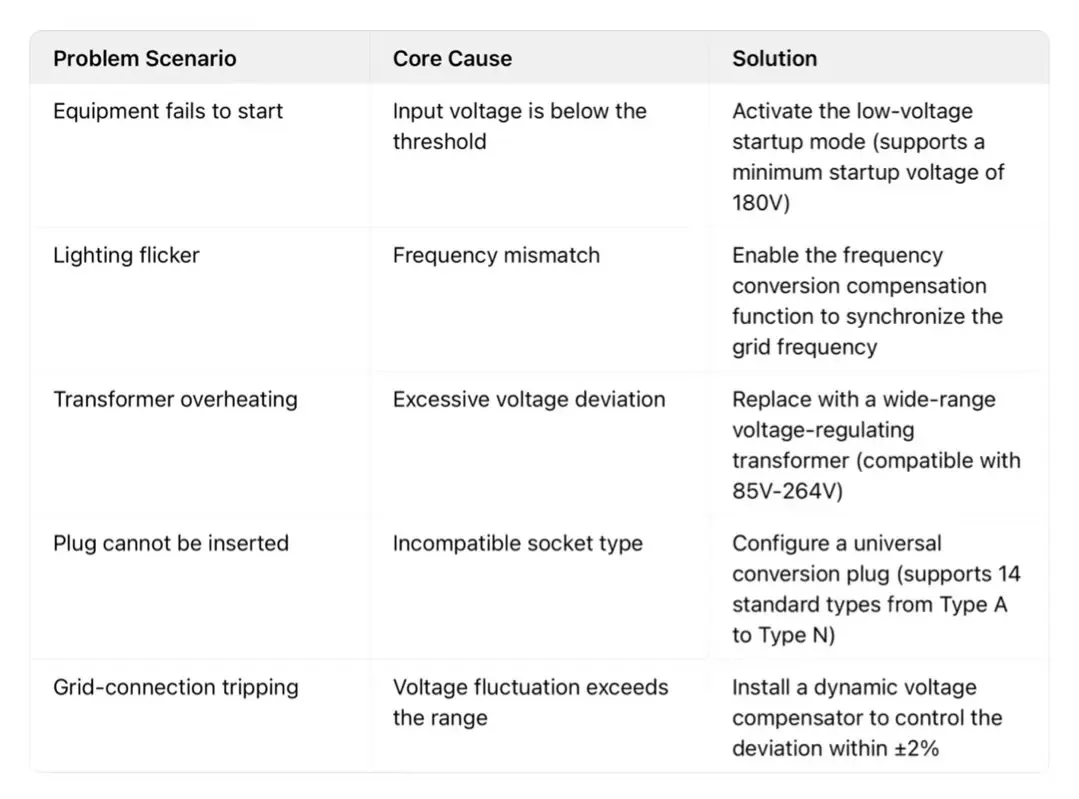
Task: Select the 'Plug cannot be inserted' cell
Action: [170, 543]
